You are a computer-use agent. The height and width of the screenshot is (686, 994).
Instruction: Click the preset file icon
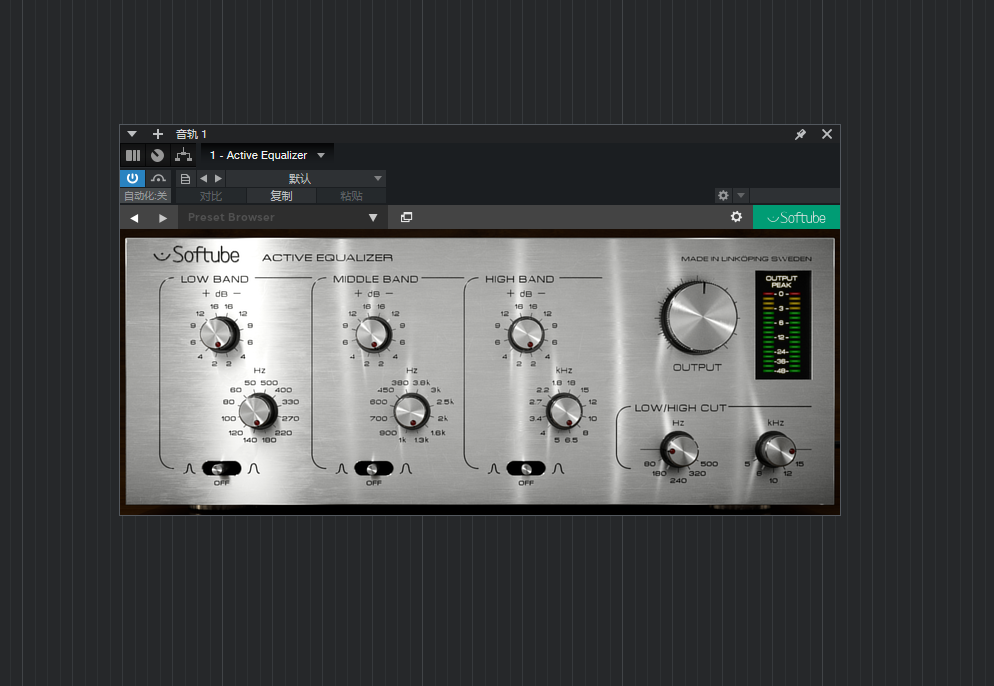click(x=185, y=177)
